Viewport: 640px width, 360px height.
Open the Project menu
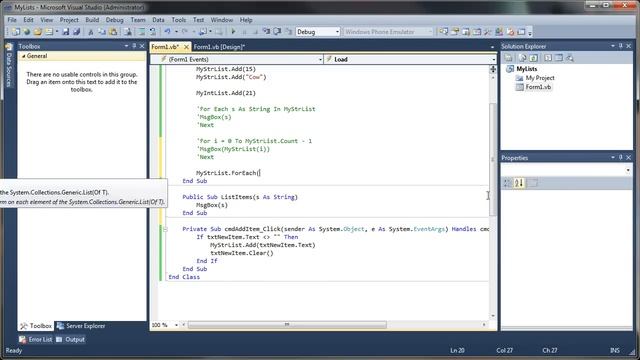(69, 20)
